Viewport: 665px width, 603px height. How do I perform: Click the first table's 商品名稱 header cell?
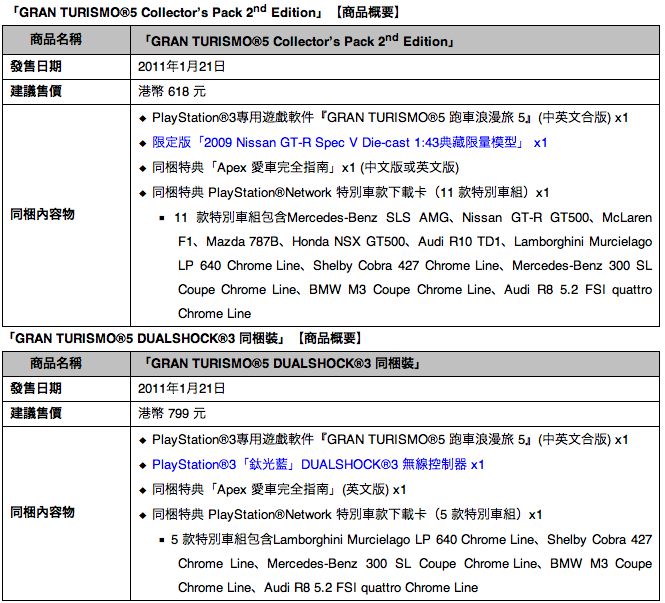pyautogui.click(x=67, y=40)
